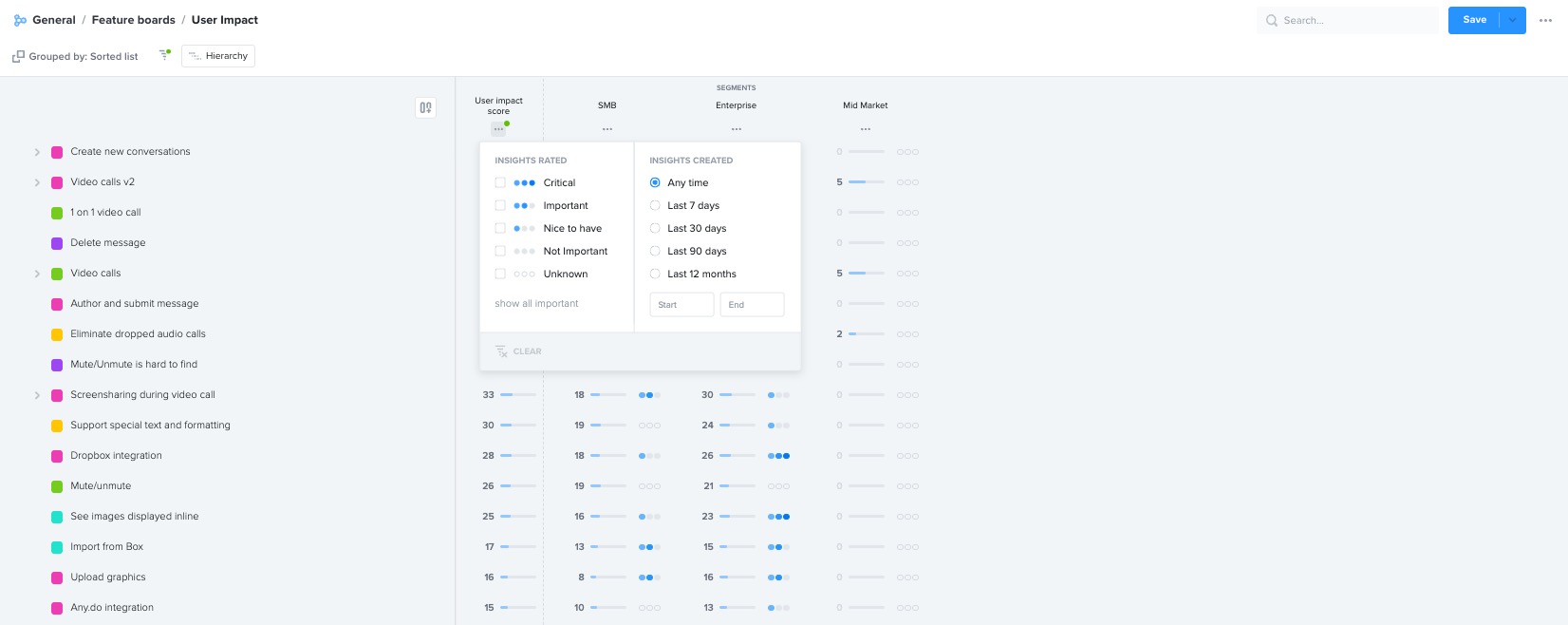The image size is (1568, 625).
Task: Open the three-dot menu under SMB column
Action: click(607, 129)
